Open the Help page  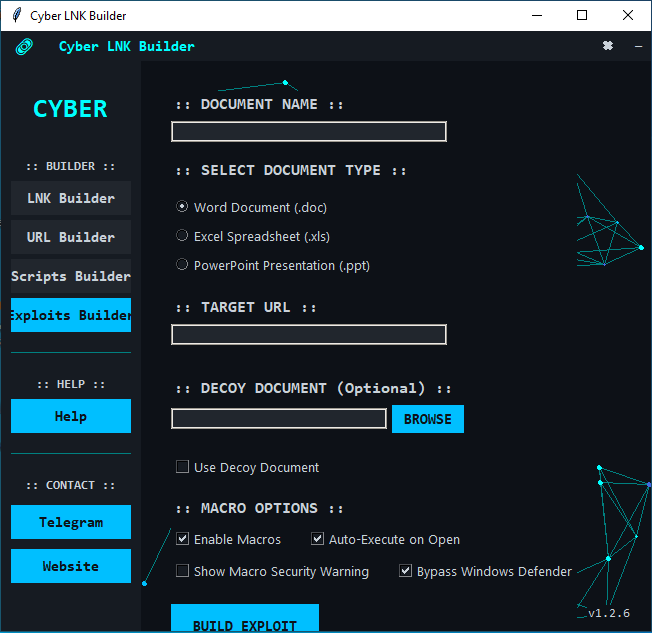pos(71,416)
